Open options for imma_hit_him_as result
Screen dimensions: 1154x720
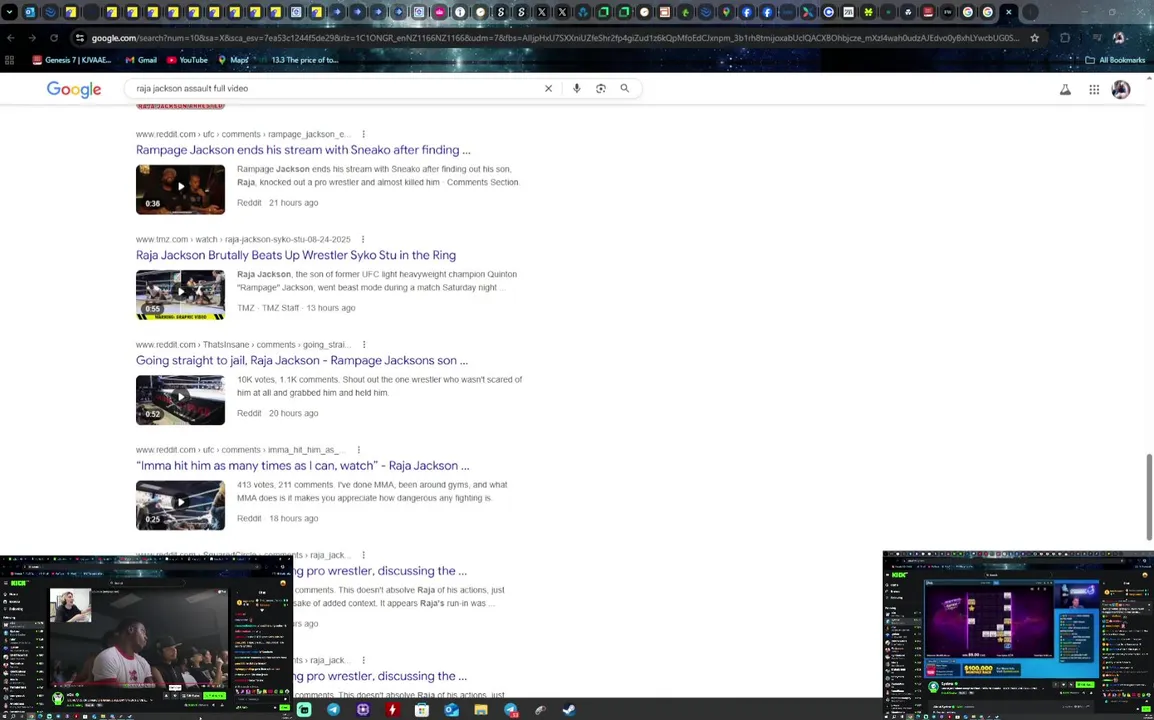(358, 450)
